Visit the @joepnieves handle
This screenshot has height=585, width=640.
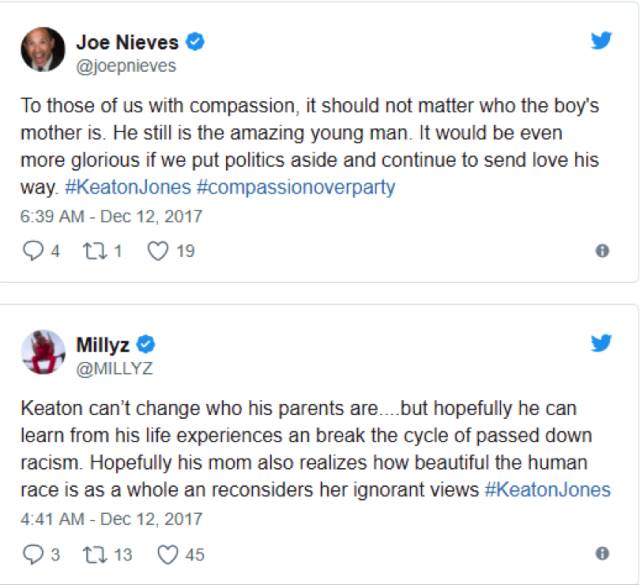[x=126, y=66]
